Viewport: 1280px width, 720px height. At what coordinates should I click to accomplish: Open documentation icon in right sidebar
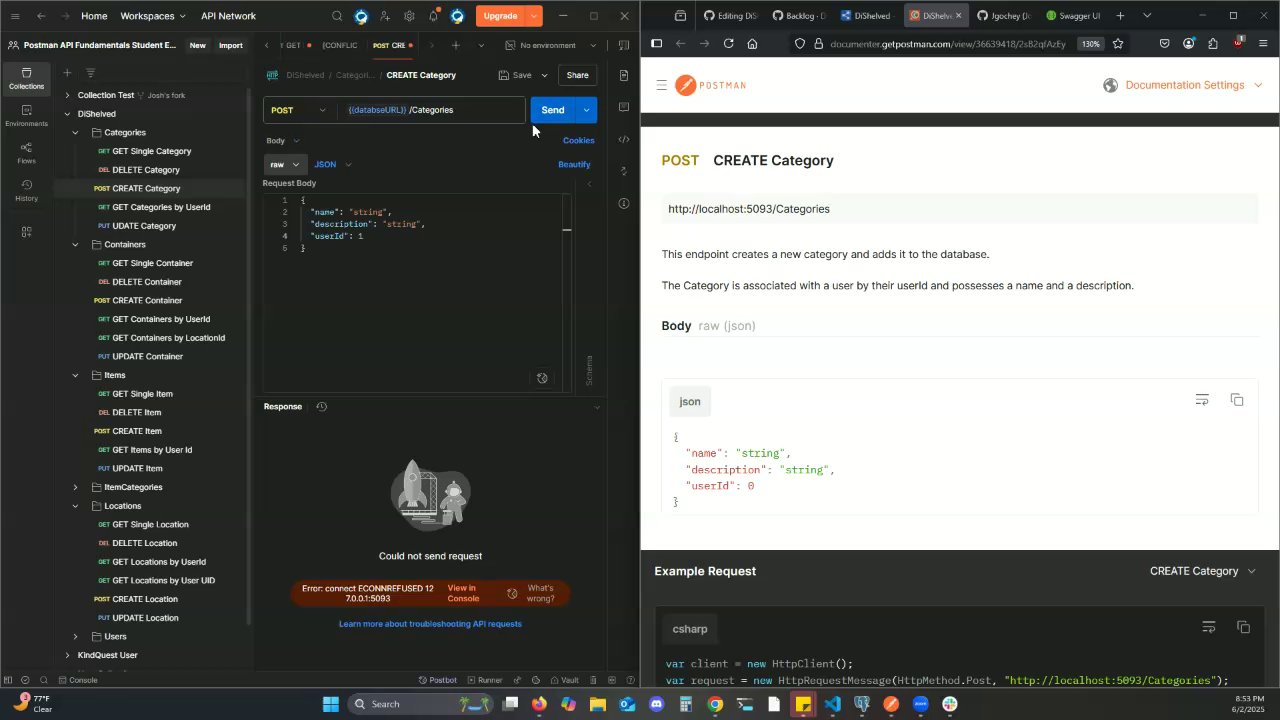click(624, 75)
